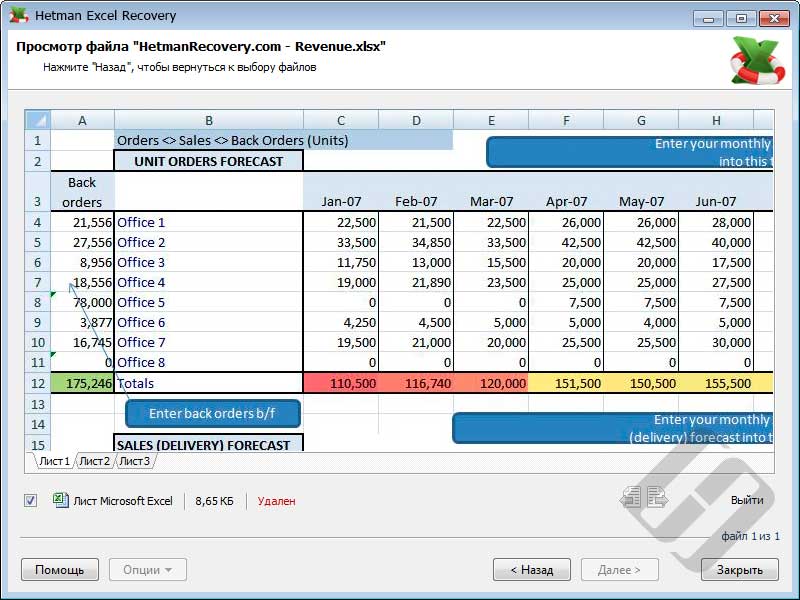Minimize the Hetman Excel Recovery window
Viewport: 800px width, 600px height.
click(x=708, y=19)
